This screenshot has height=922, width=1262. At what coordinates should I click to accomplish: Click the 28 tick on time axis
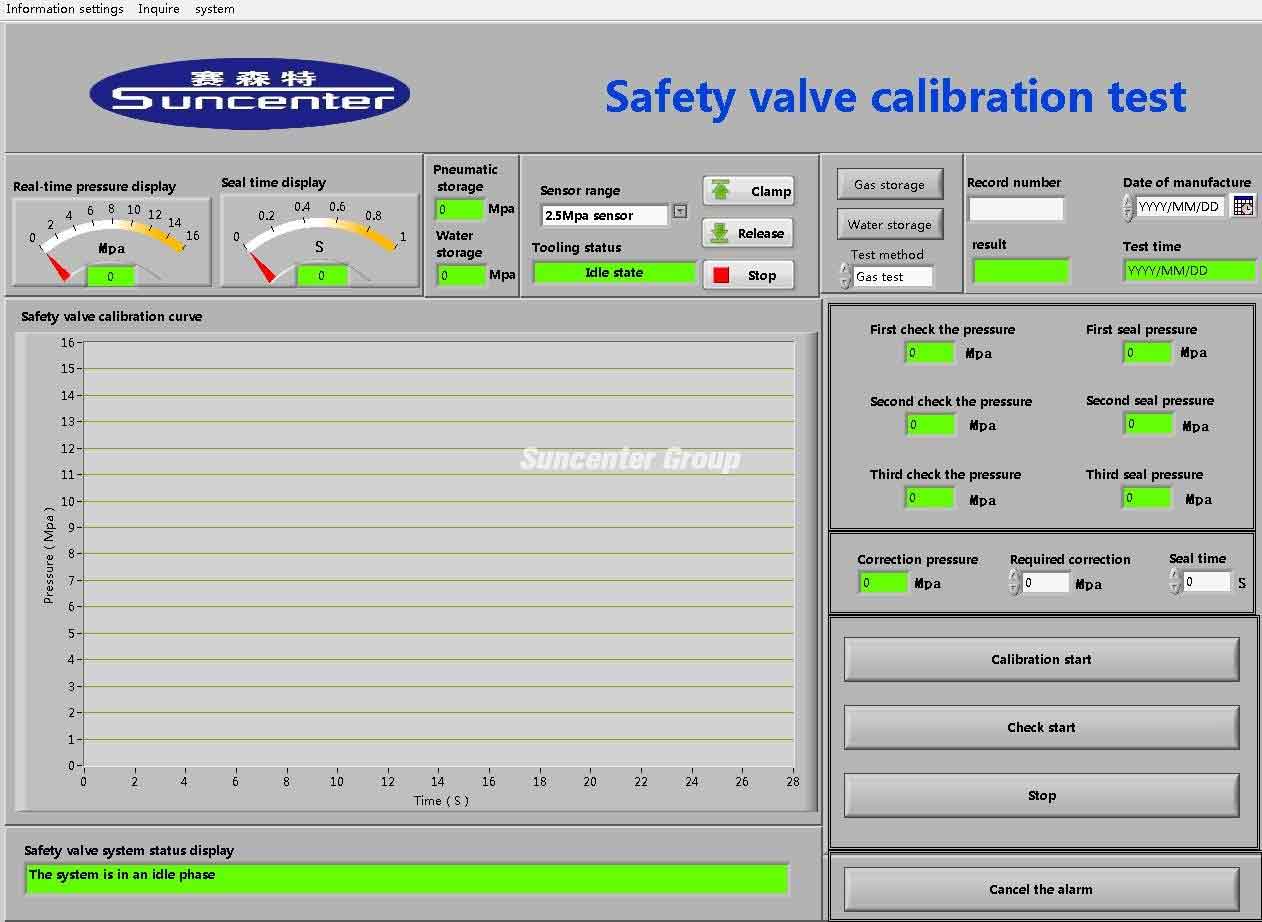[x=793, y=782]
